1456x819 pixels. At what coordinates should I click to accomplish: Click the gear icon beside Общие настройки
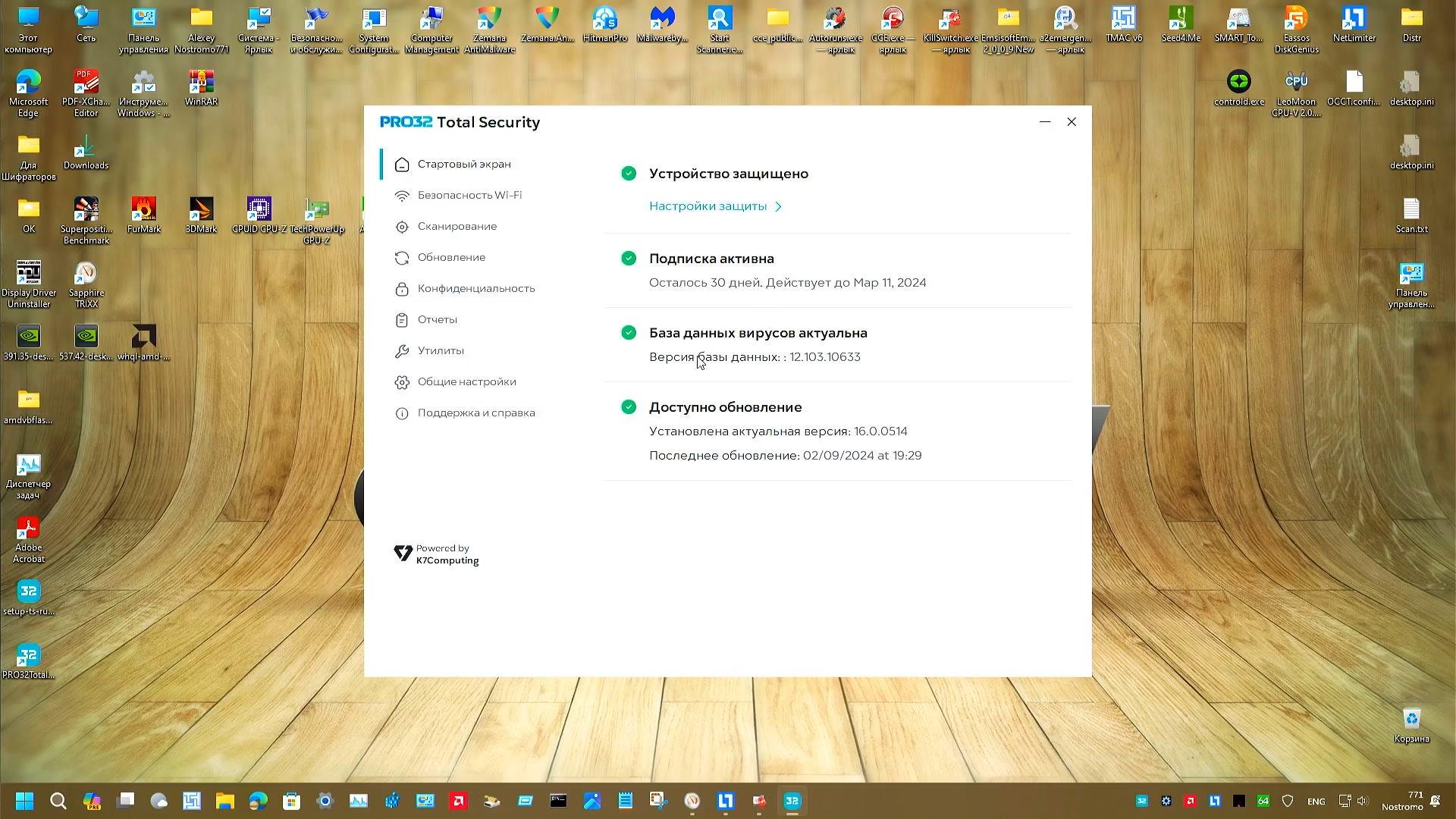402,382
